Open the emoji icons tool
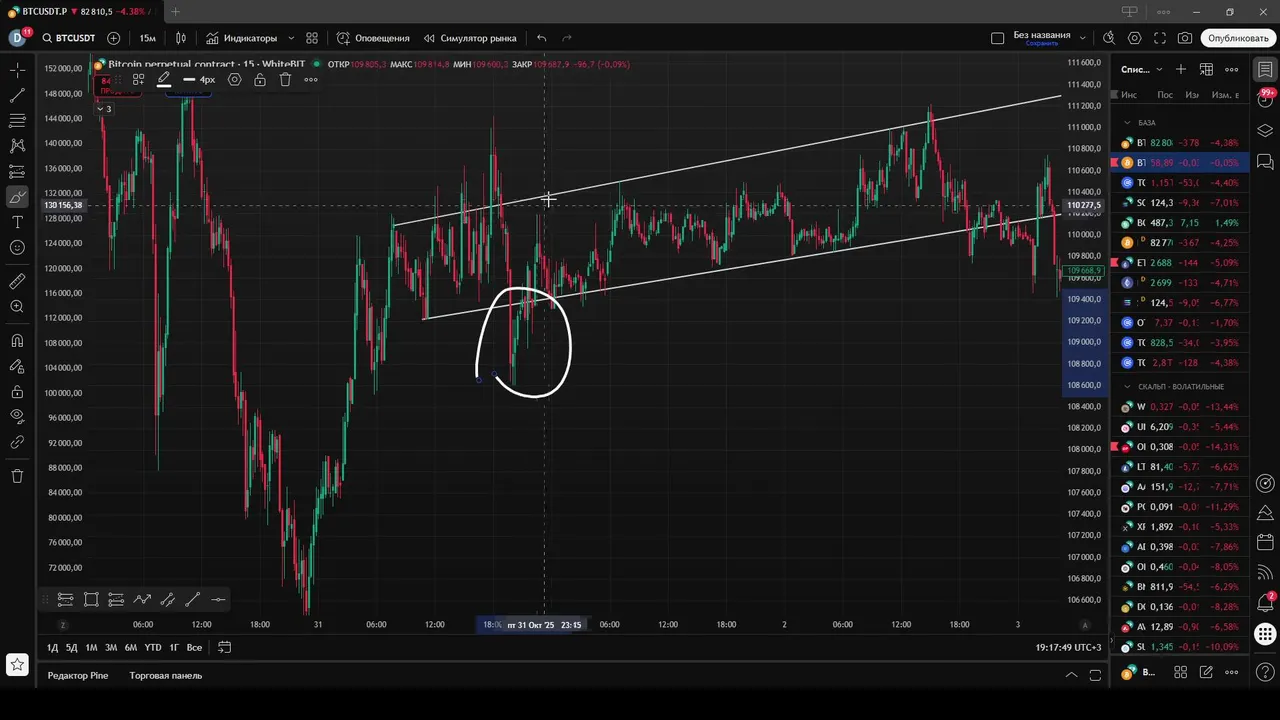This screenshot has height=720, width=1280. click(x=17, y=247)
